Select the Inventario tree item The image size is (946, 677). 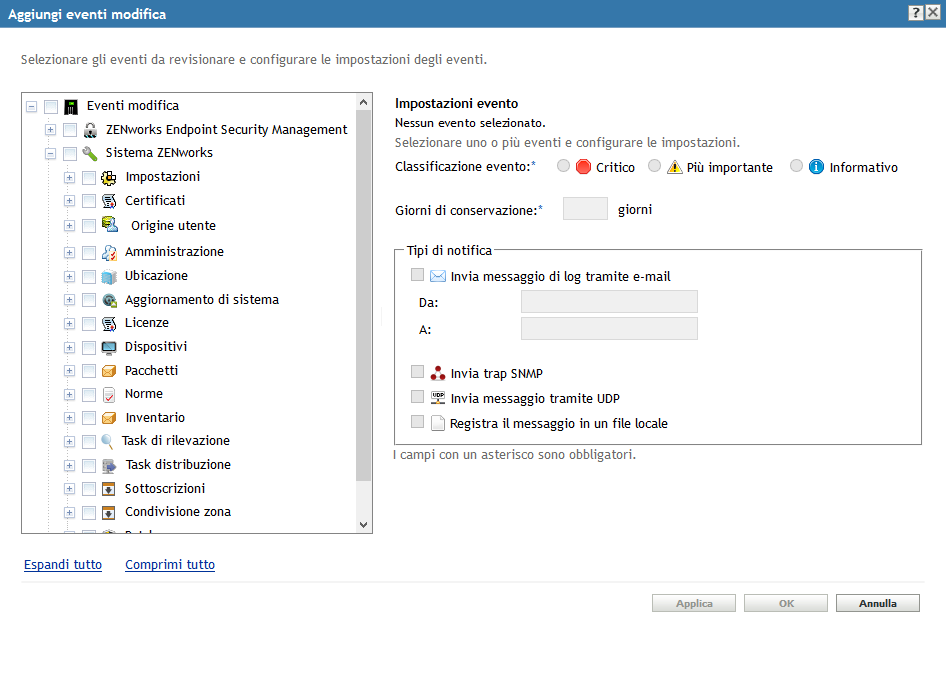pyautogui.click(x=155, y=418)
